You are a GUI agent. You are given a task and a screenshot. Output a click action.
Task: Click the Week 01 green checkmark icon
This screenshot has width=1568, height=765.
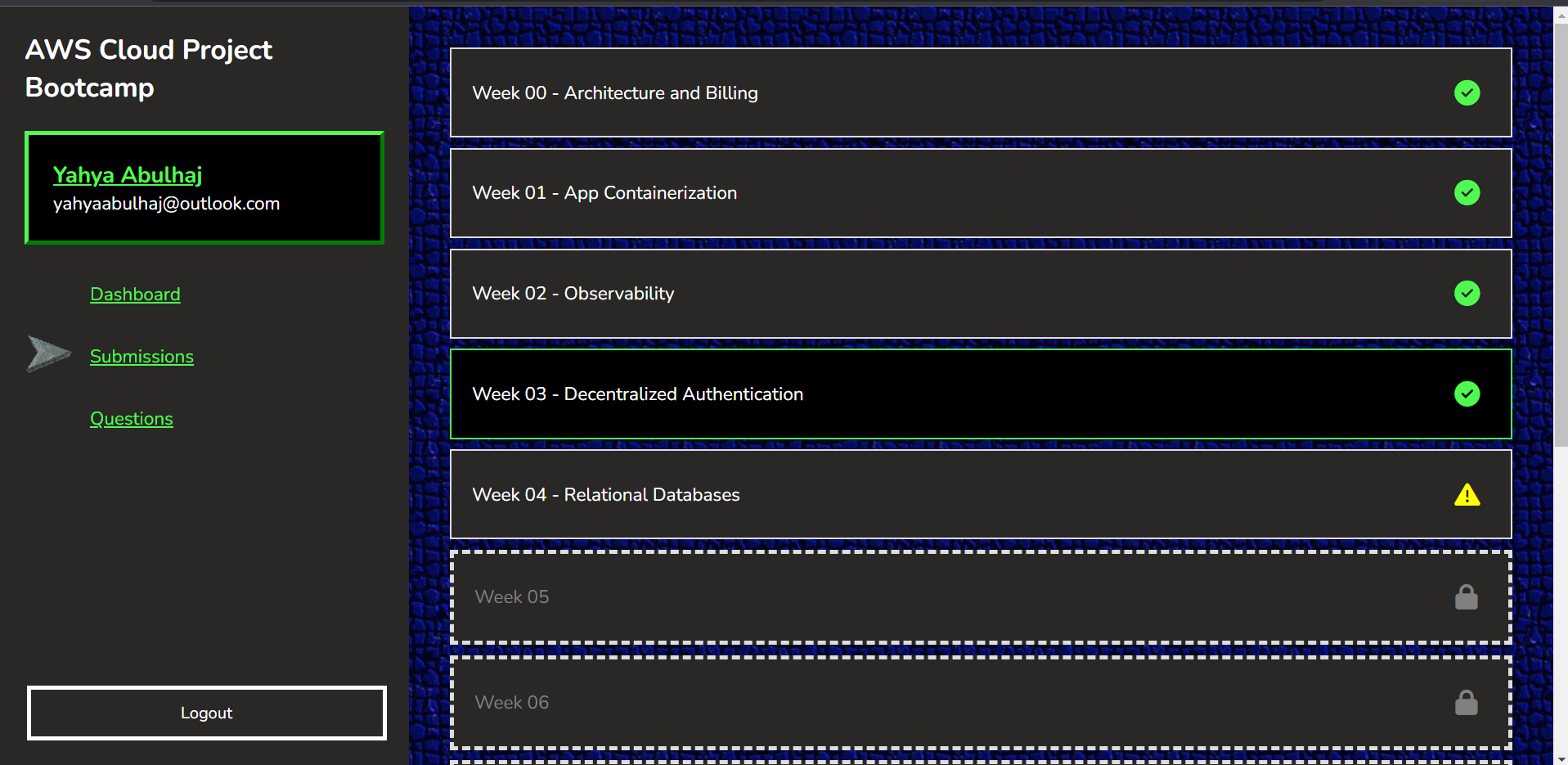1467,192
